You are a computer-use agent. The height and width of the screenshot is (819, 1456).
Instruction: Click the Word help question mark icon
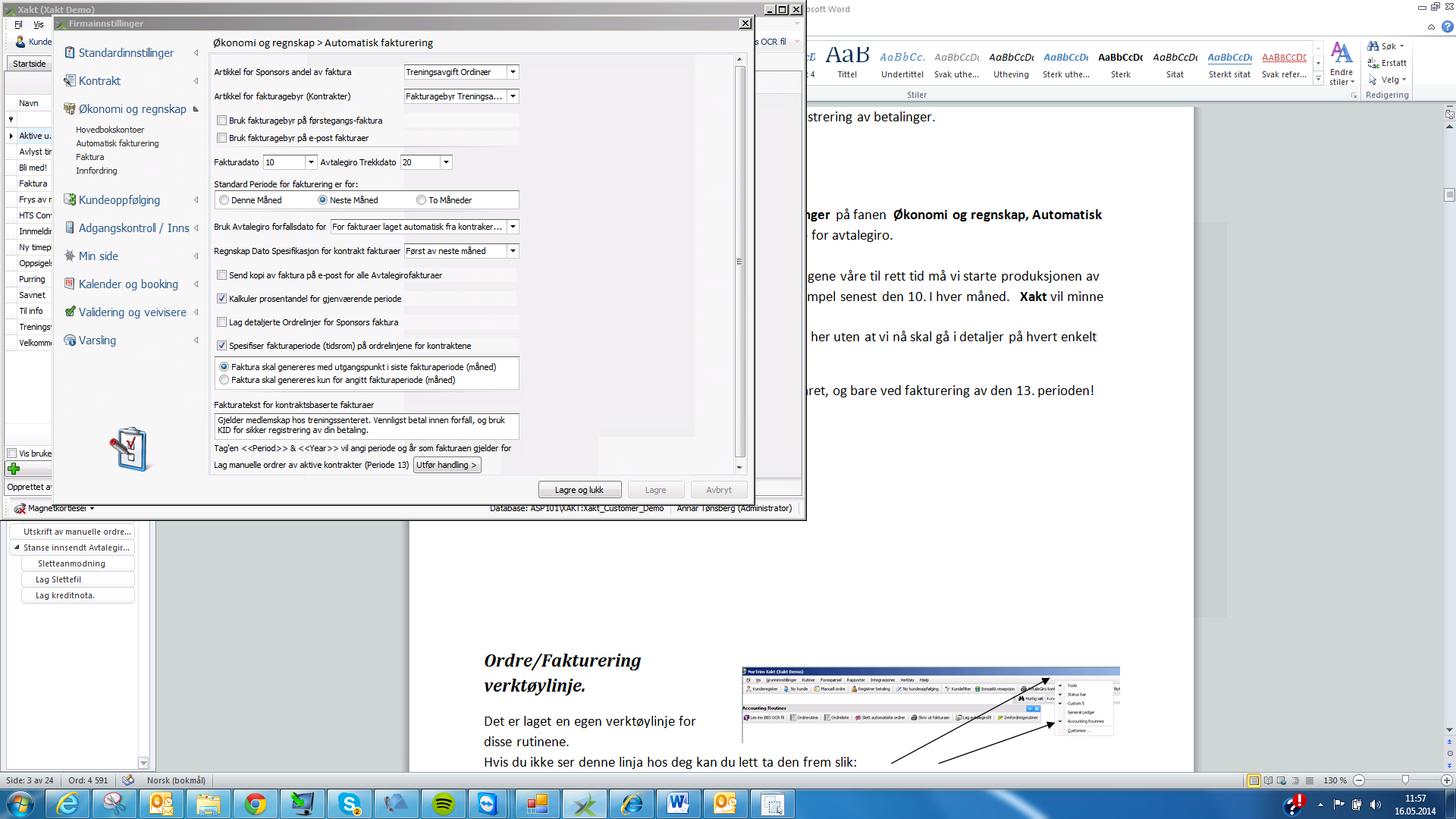tap(1448, 27)
